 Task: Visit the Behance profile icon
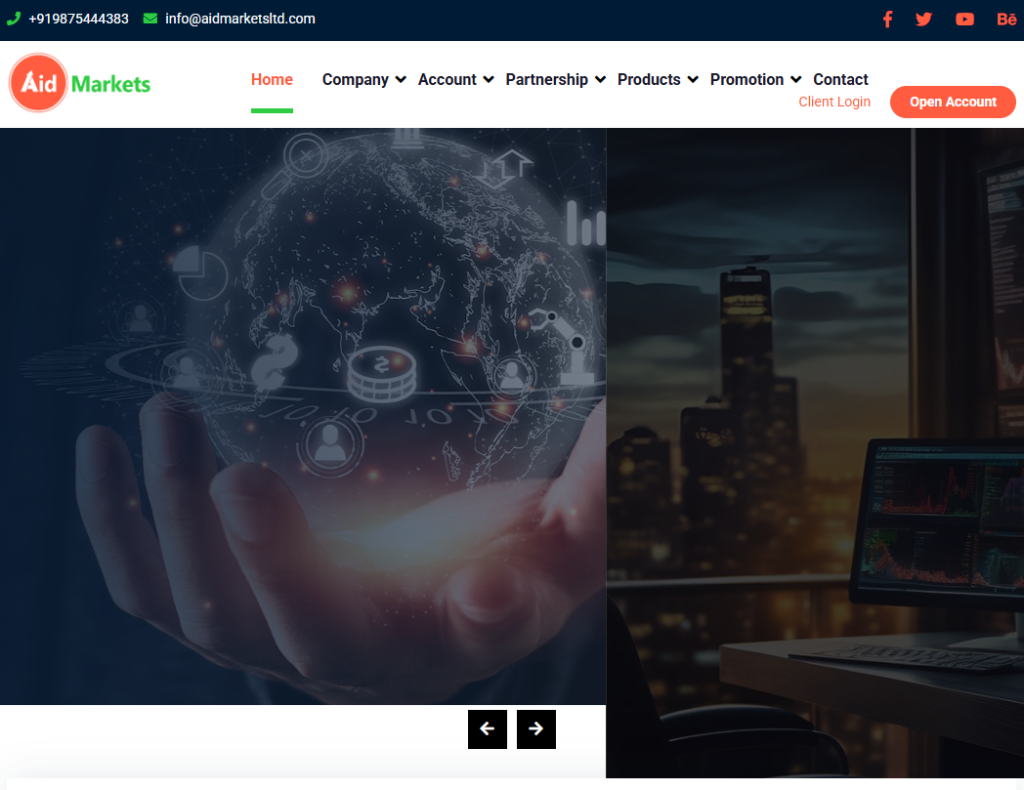[x=1006, y=19]
